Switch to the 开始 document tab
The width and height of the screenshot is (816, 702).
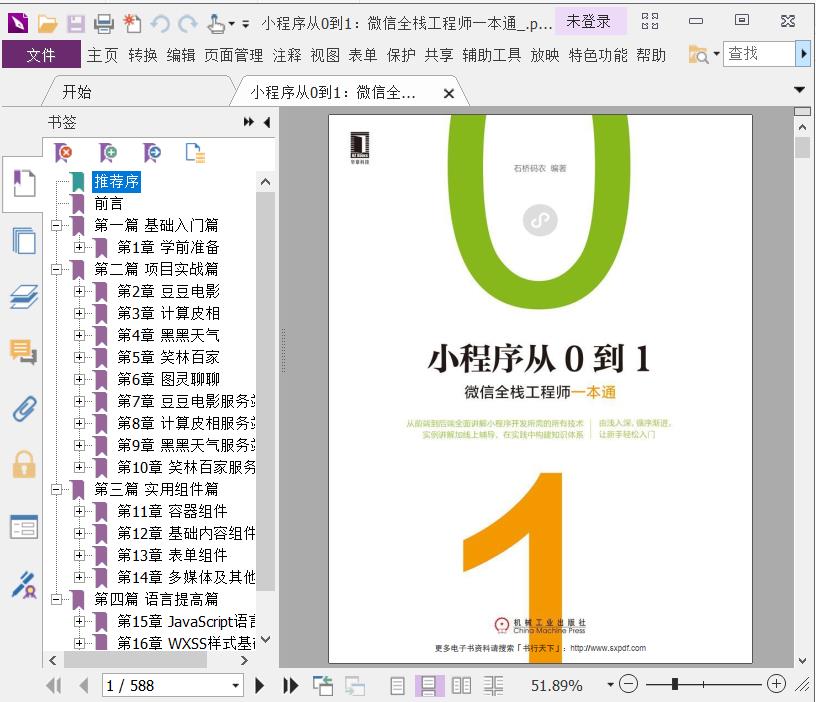click(x=76, y=92)
